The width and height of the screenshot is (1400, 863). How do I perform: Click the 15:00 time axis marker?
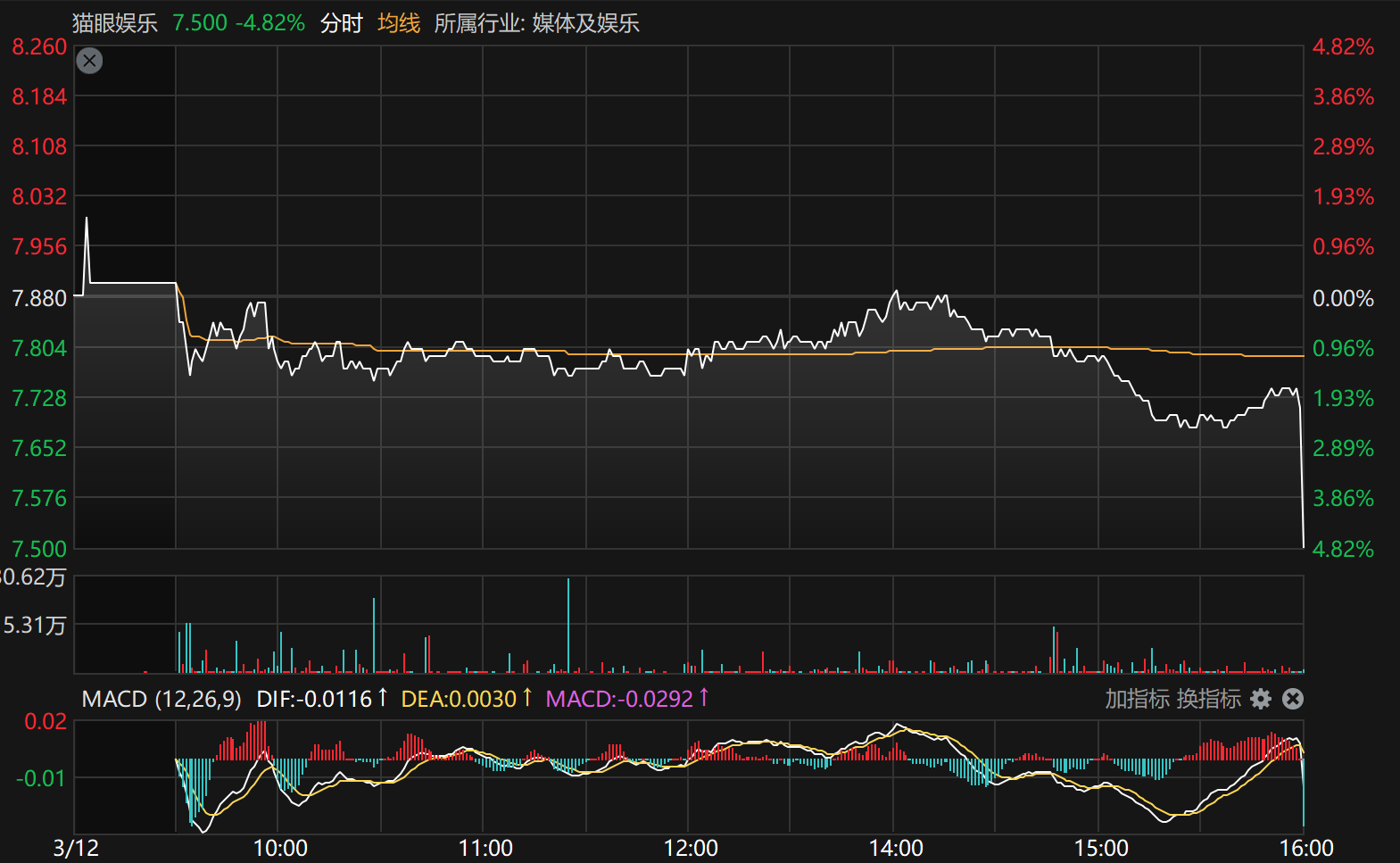[x=1101, y=848]
